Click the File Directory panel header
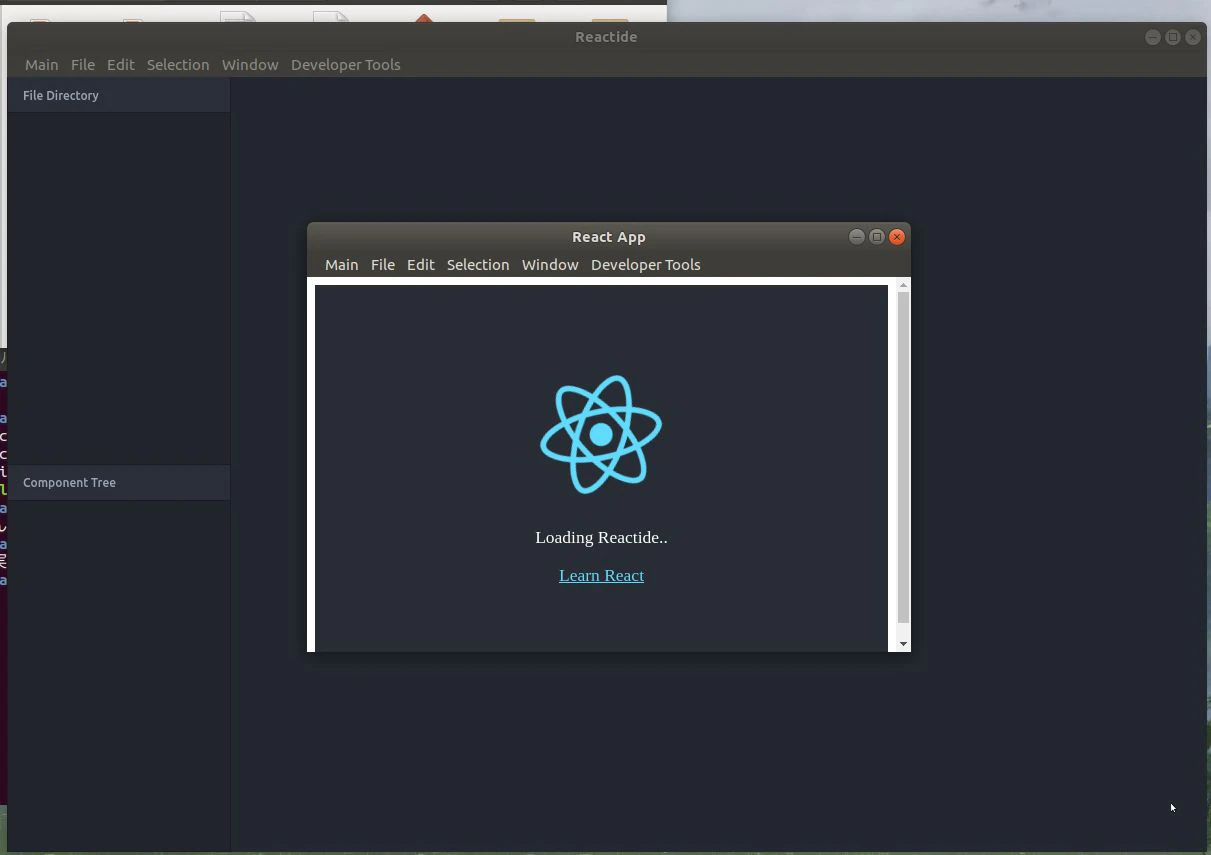The height and width of the screenshot is (855, 1211). click(x=119, y=96)
